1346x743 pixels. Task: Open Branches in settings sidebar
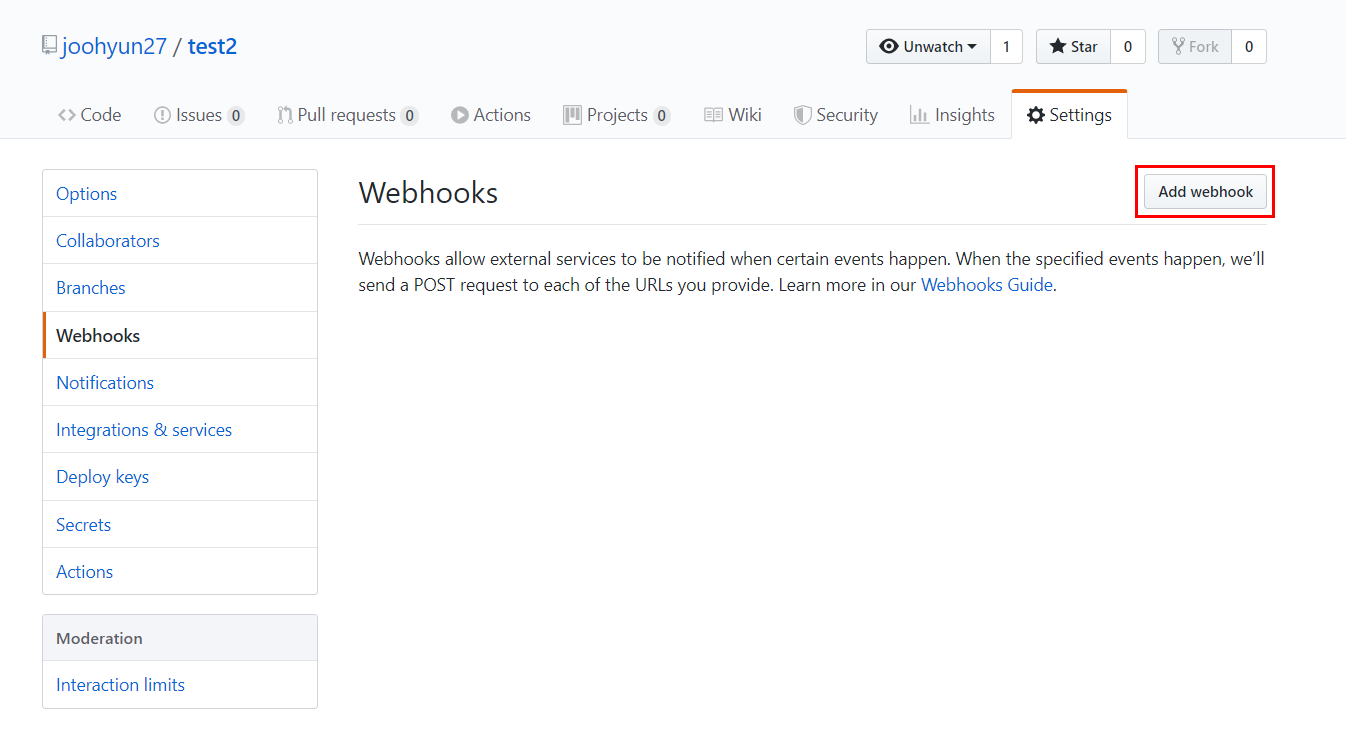tap(180, 288)
